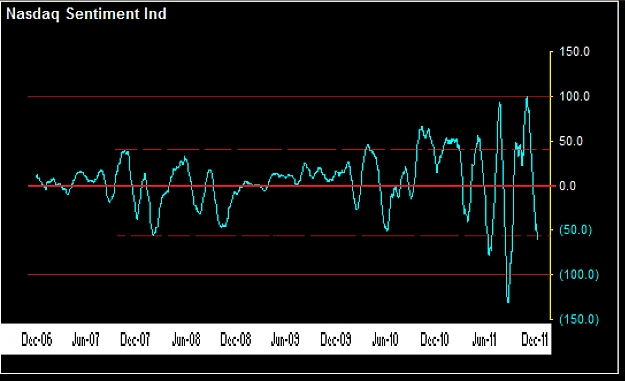The height and width of the screenshot is (381, 625).
Task: Click the Dec-06 x-axis label
Action: click(x=37, y=340)
